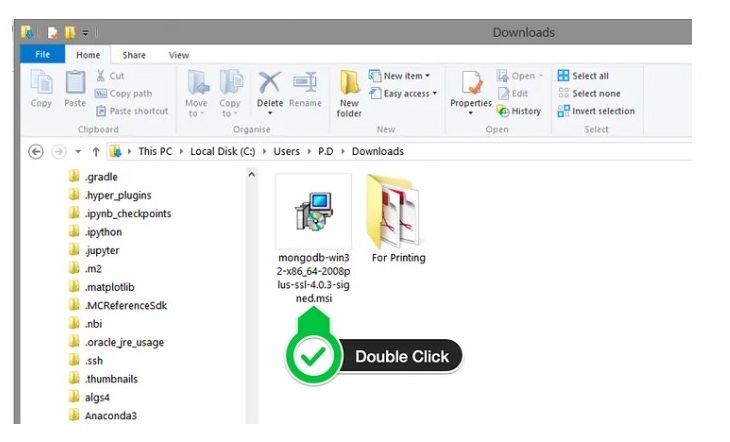This screenshot has width=730, height=442.
Task: Select .ssh folder
Action: pyautogui.click(x=86, y=360)
